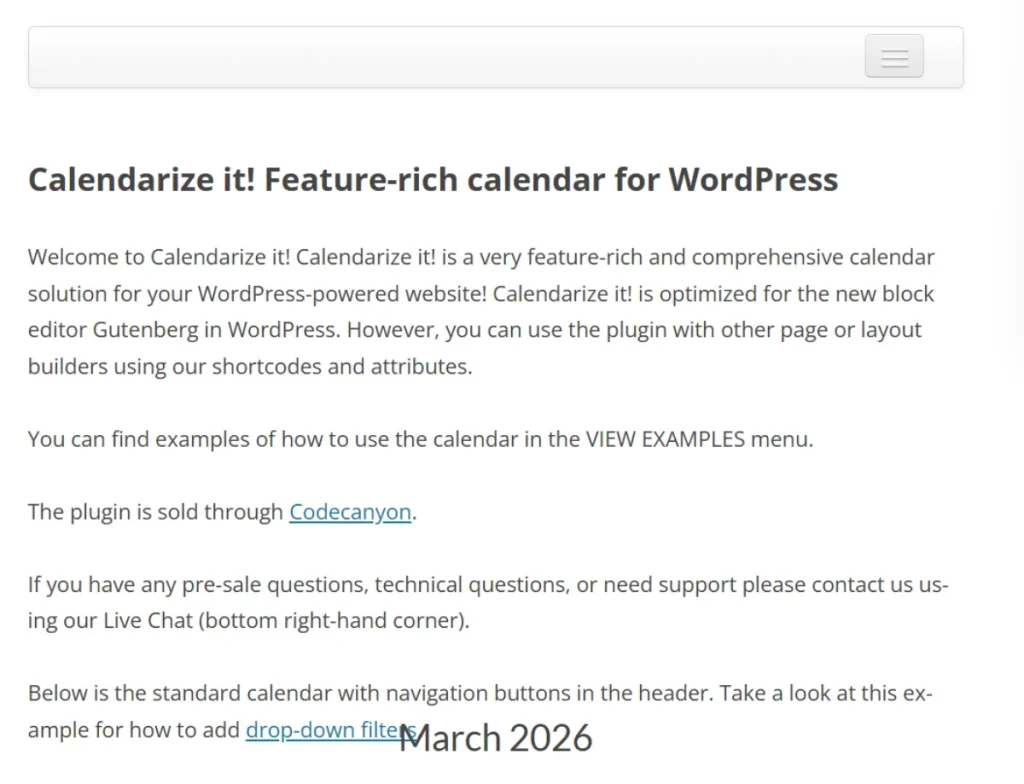The height and width of the screenshot is (784, 1024).
Task: Select the March 2026 calendar header
Action: (495, 738)
